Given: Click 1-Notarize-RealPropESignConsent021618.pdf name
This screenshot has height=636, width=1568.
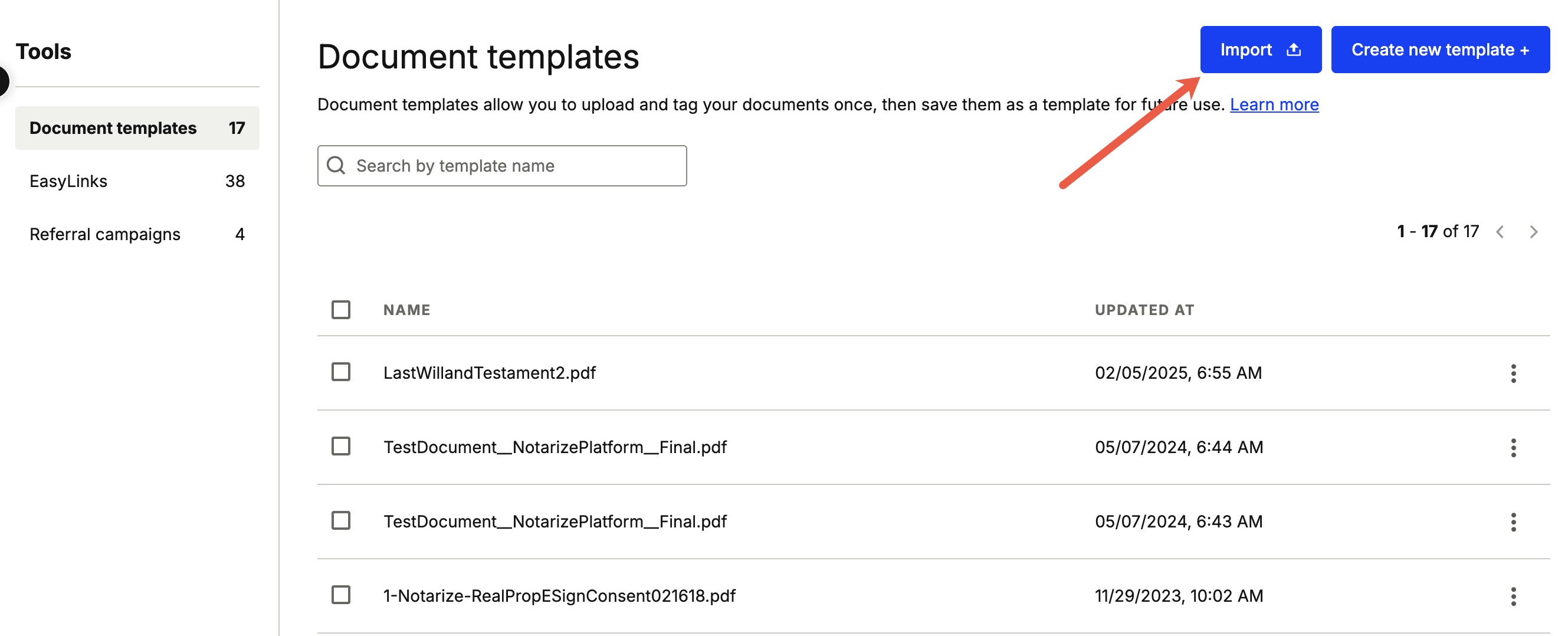Looking at the screenshot, I should point(559,595).
